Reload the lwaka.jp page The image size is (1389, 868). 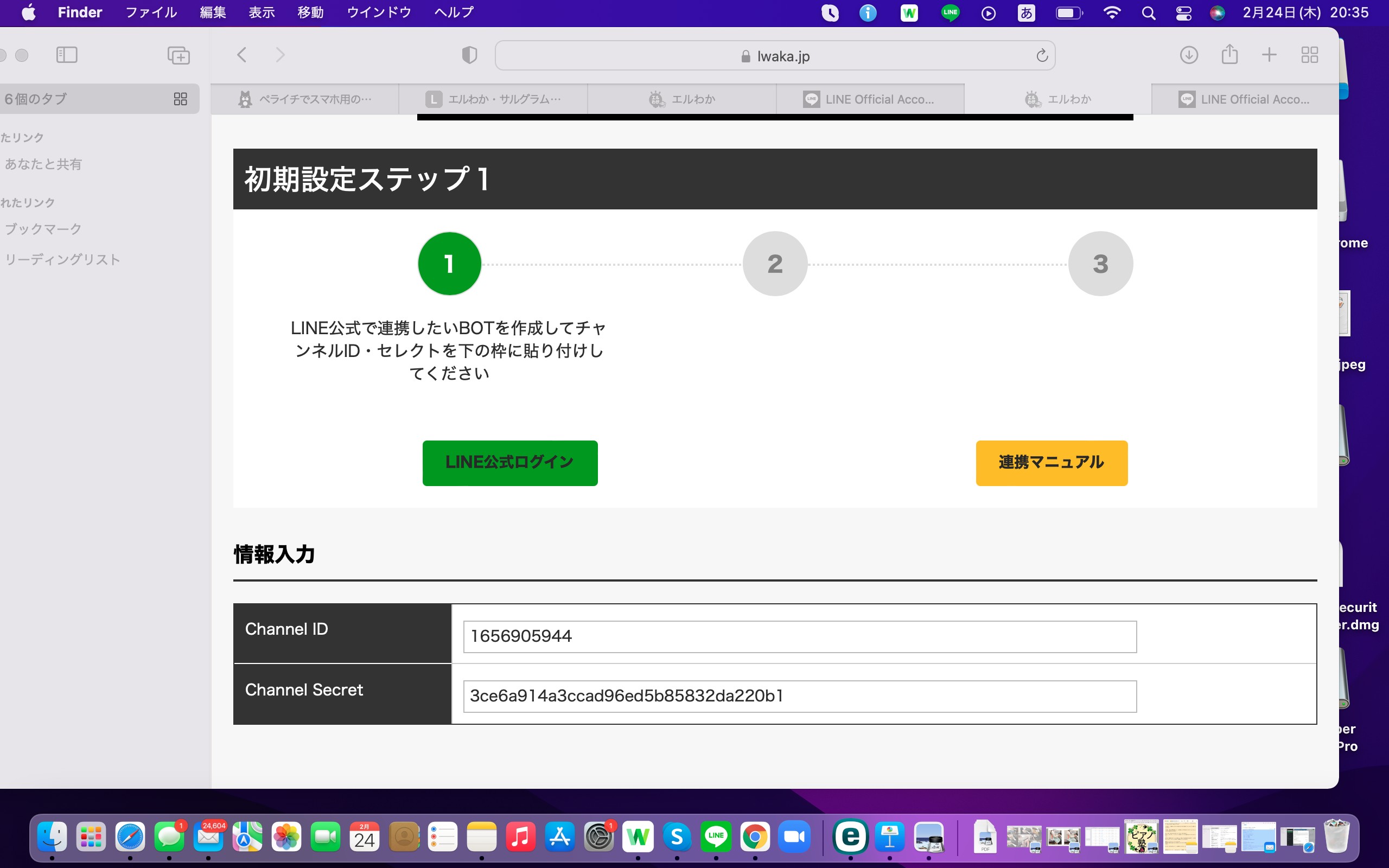pos(1042,56)
